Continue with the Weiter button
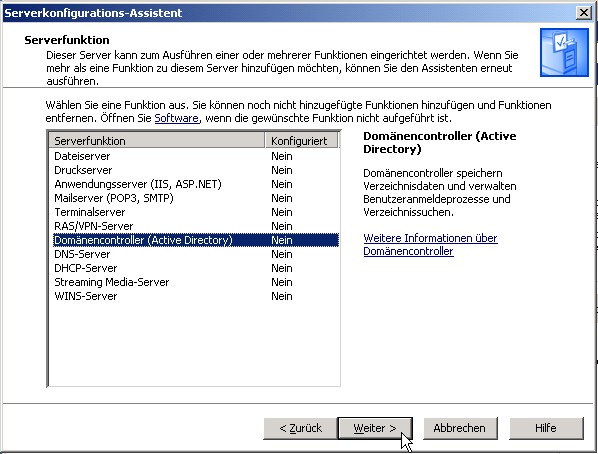Image resolution: width=598 pixels, height=454 pixels. pos(375,428)
